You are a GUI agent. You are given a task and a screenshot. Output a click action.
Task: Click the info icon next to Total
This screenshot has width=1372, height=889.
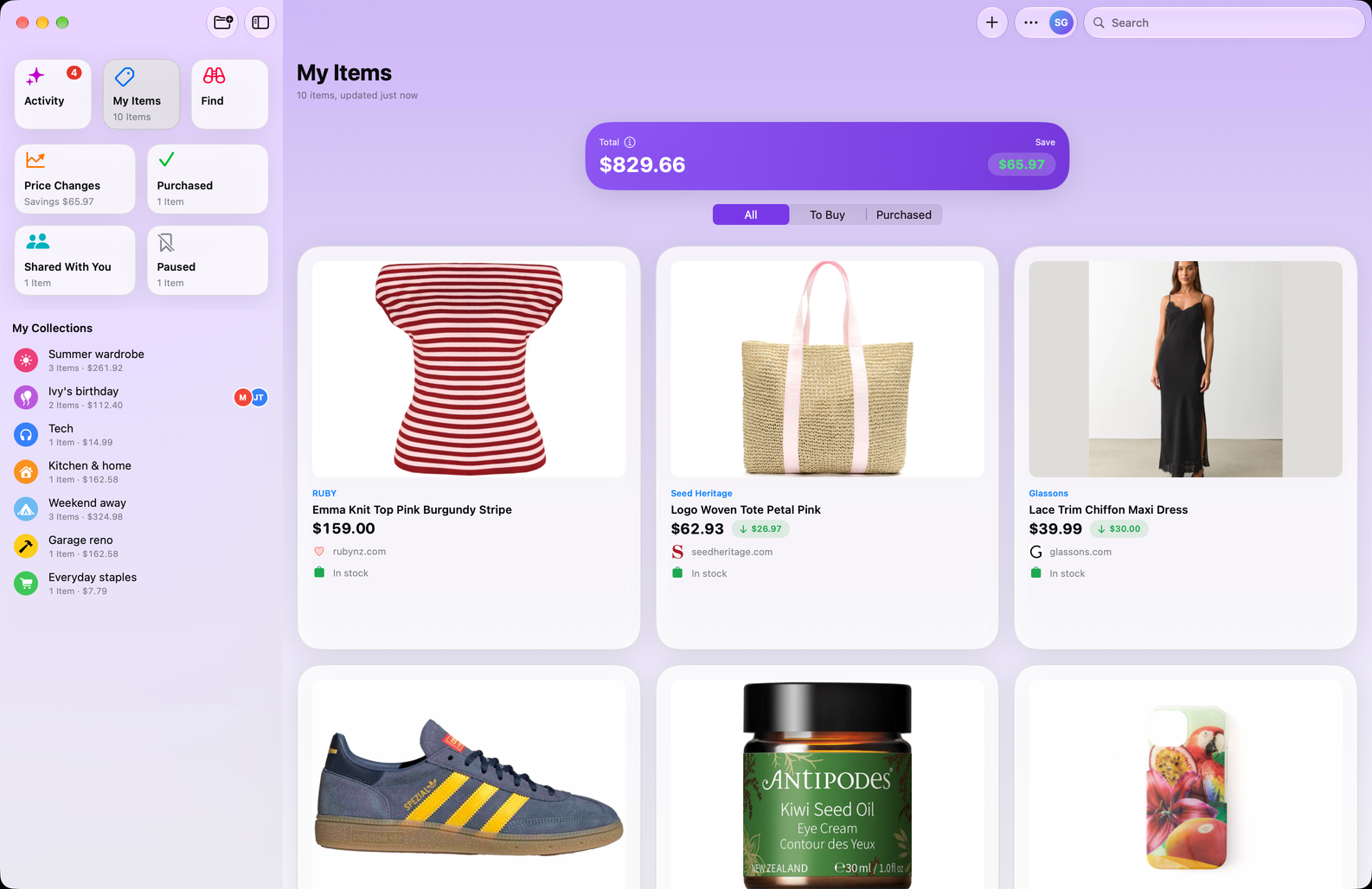(x=630, y=142)
